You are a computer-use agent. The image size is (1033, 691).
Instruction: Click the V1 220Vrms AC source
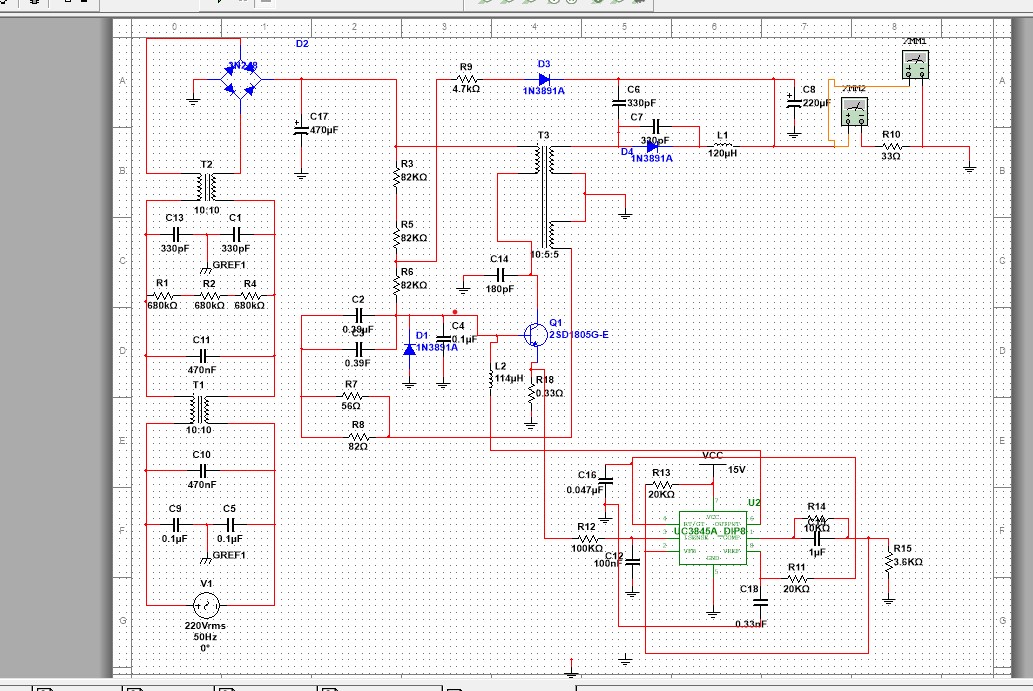[206, 605]
